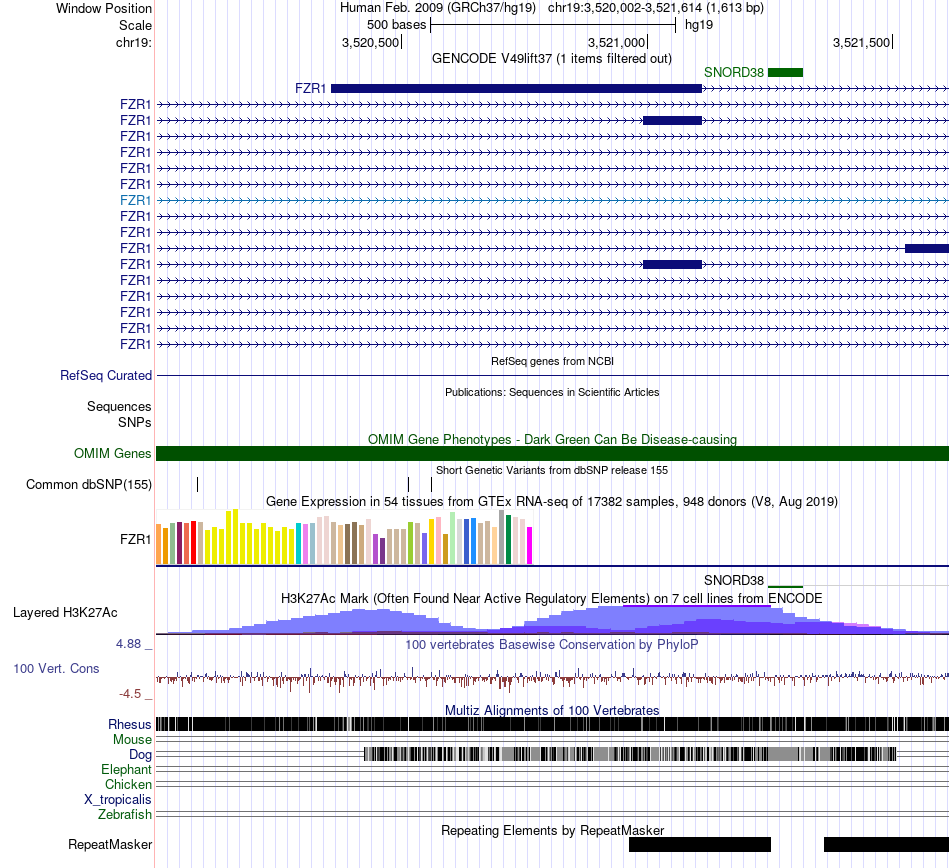Click the 3,521,000 ruler position label
This screenshot has width=950, height=868.
coord(616,43)
